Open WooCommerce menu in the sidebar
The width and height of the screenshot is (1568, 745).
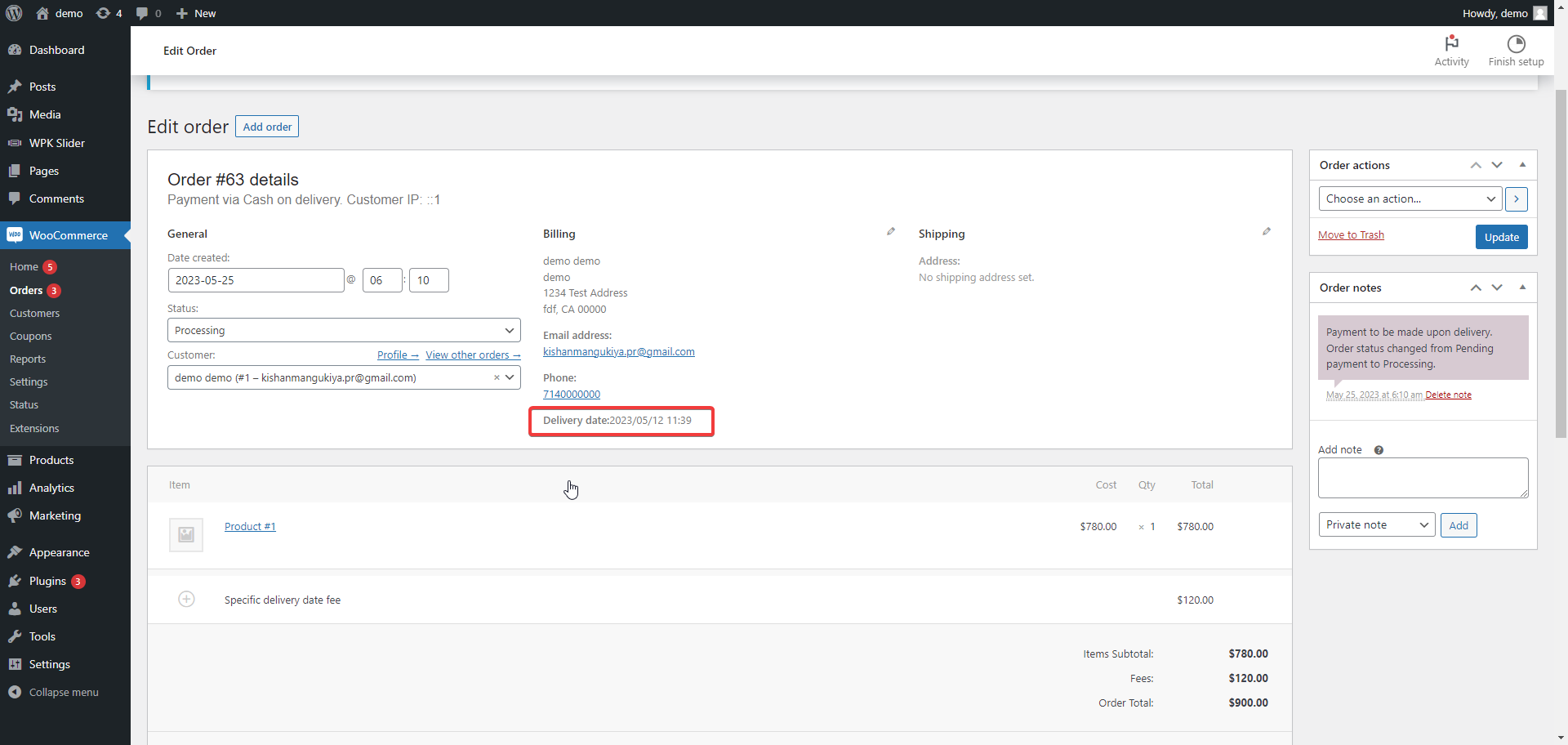pos(65,235)
